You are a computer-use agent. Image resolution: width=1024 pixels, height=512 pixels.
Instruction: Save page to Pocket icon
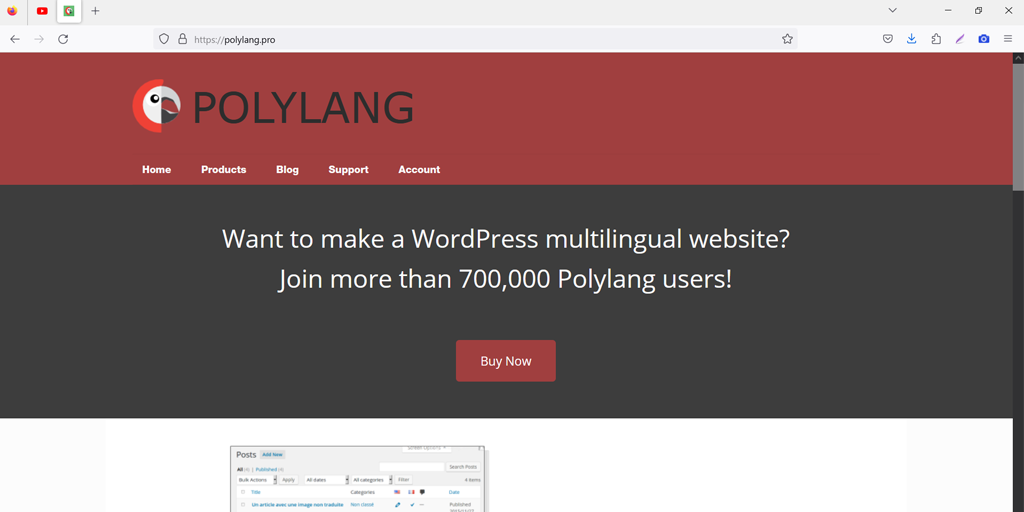[x=888, y=39]
